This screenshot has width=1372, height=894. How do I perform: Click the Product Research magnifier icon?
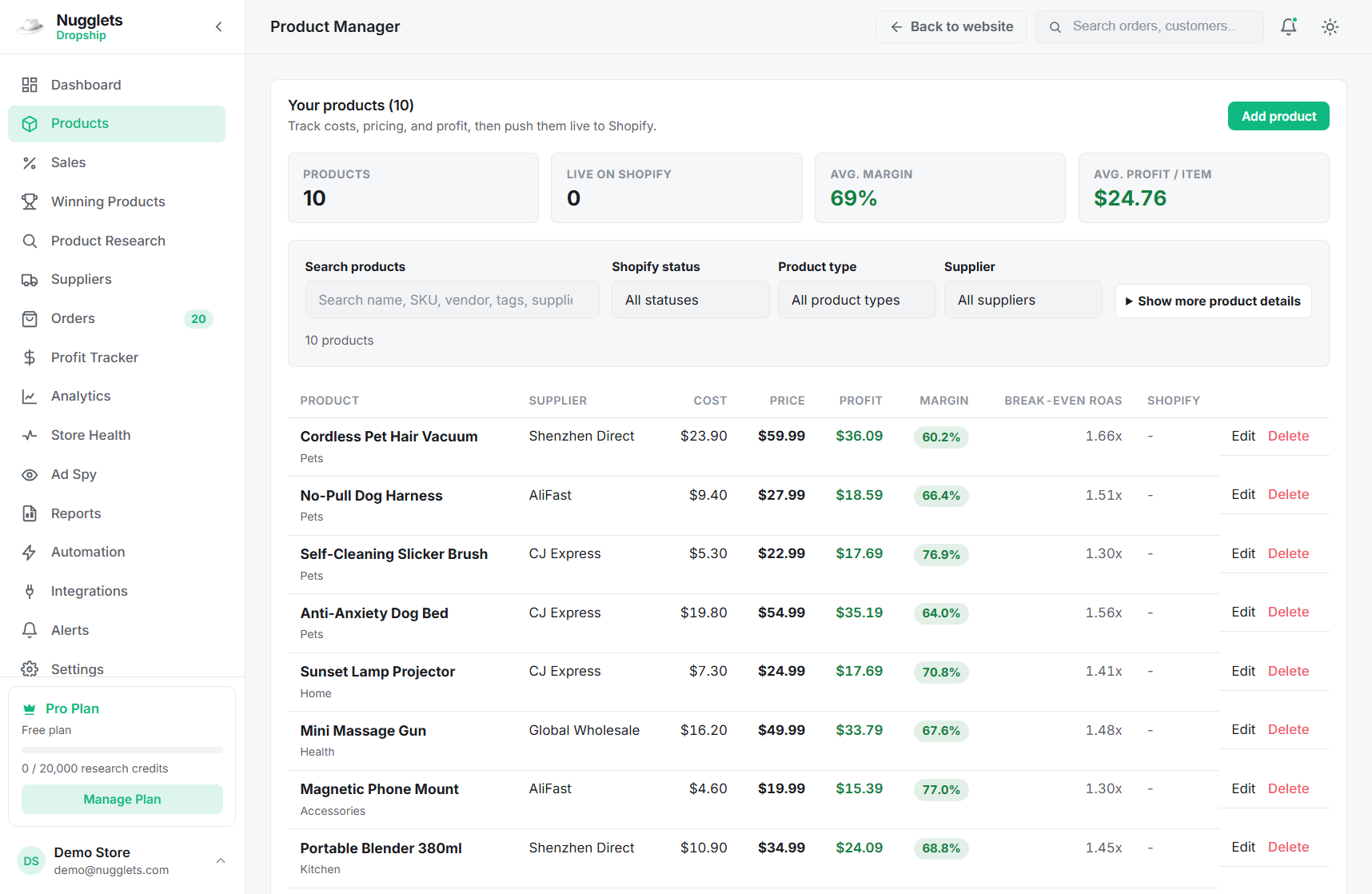click(x=30, y=241)
